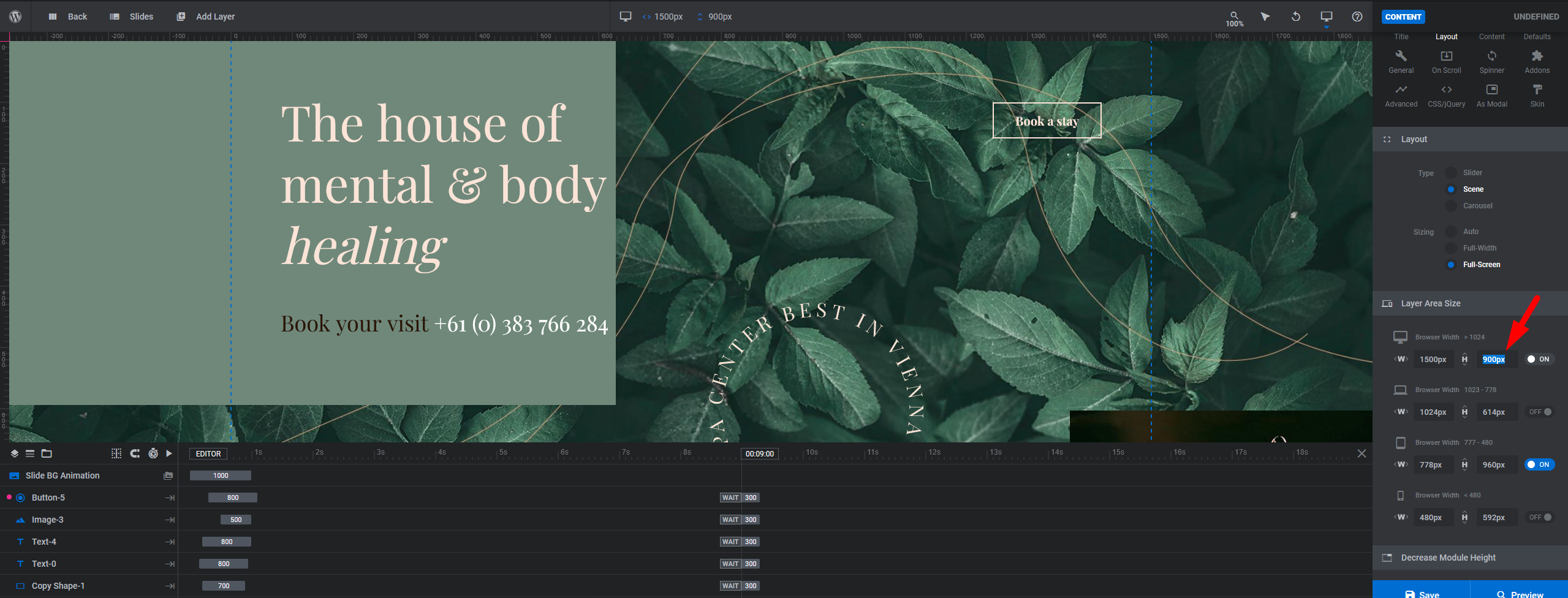Click the timer speed icon in timeline
The width and height of the screenshot is (1568, 598).
(x=153, y=453)
